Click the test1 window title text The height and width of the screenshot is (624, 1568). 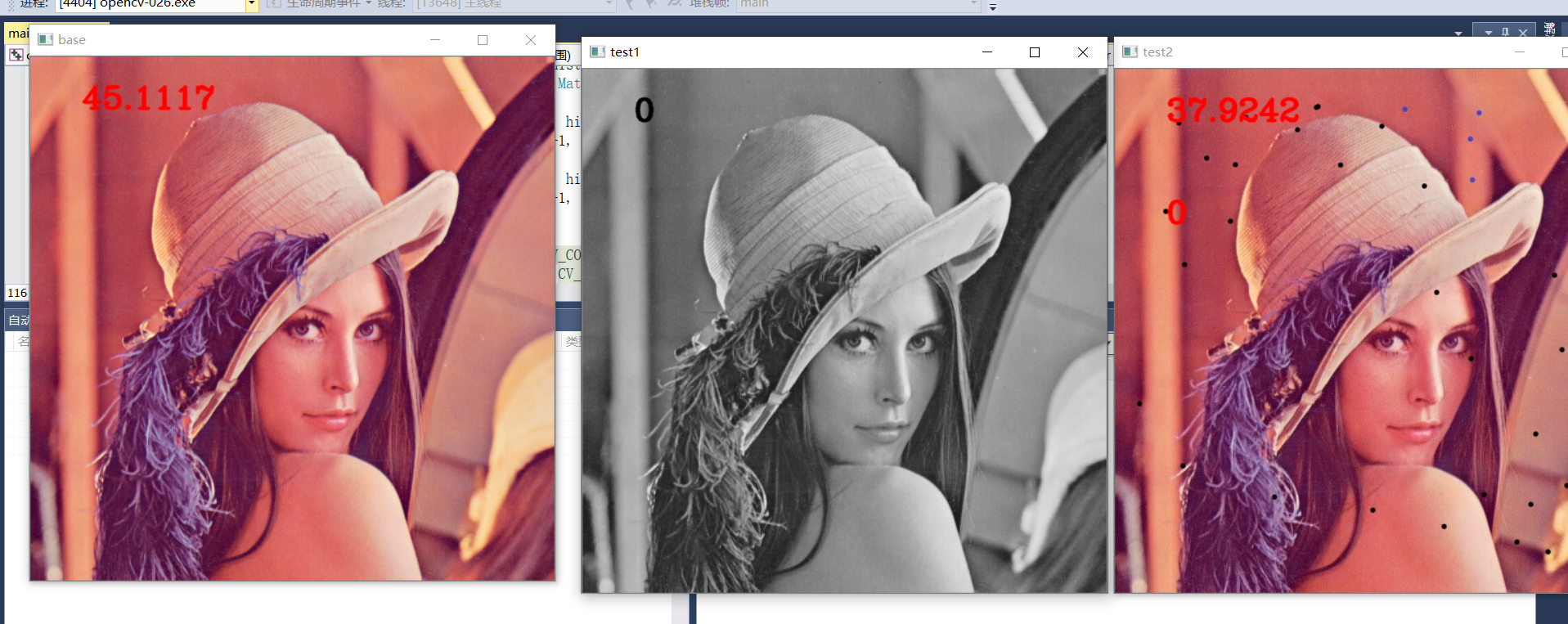(x=625, y=52)
